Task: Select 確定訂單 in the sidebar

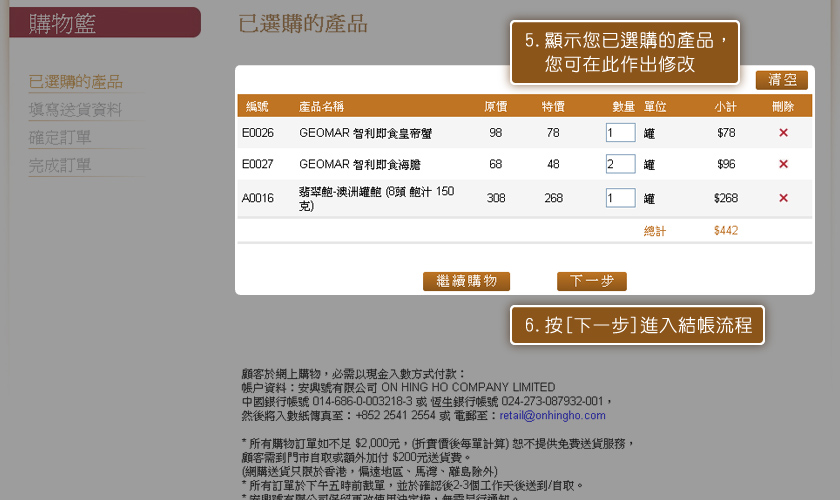Action: (x=60, y=138)
